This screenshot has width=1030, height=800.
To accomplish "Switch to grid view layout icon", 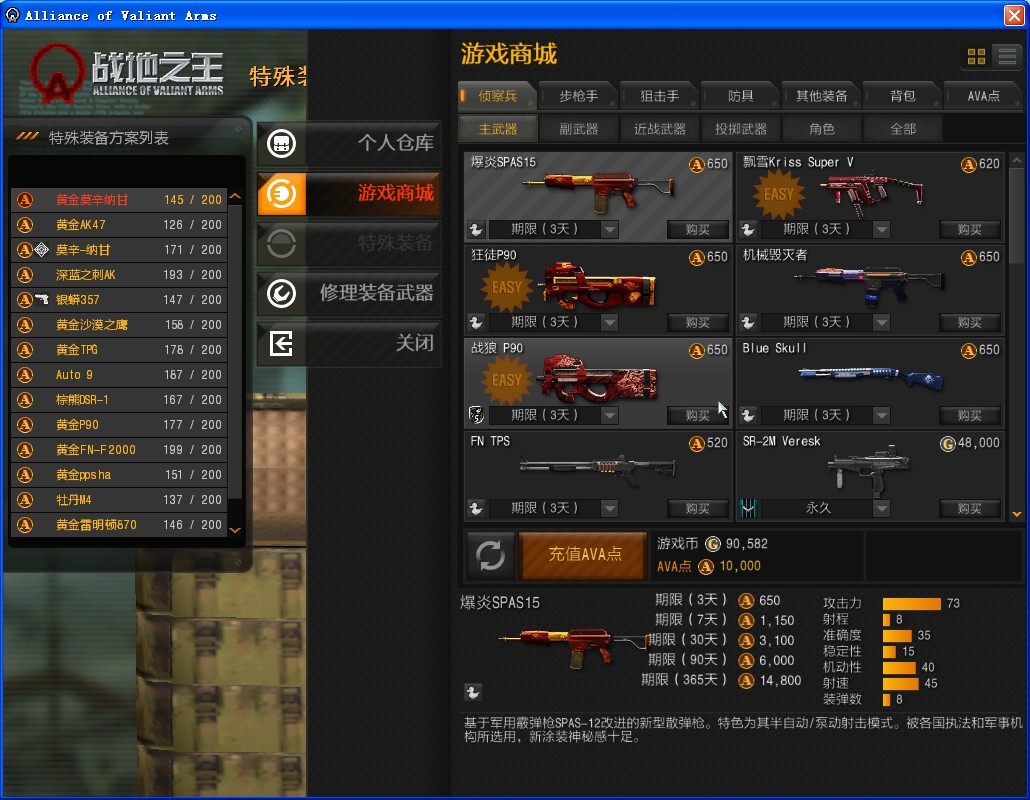I will point(976,56).
